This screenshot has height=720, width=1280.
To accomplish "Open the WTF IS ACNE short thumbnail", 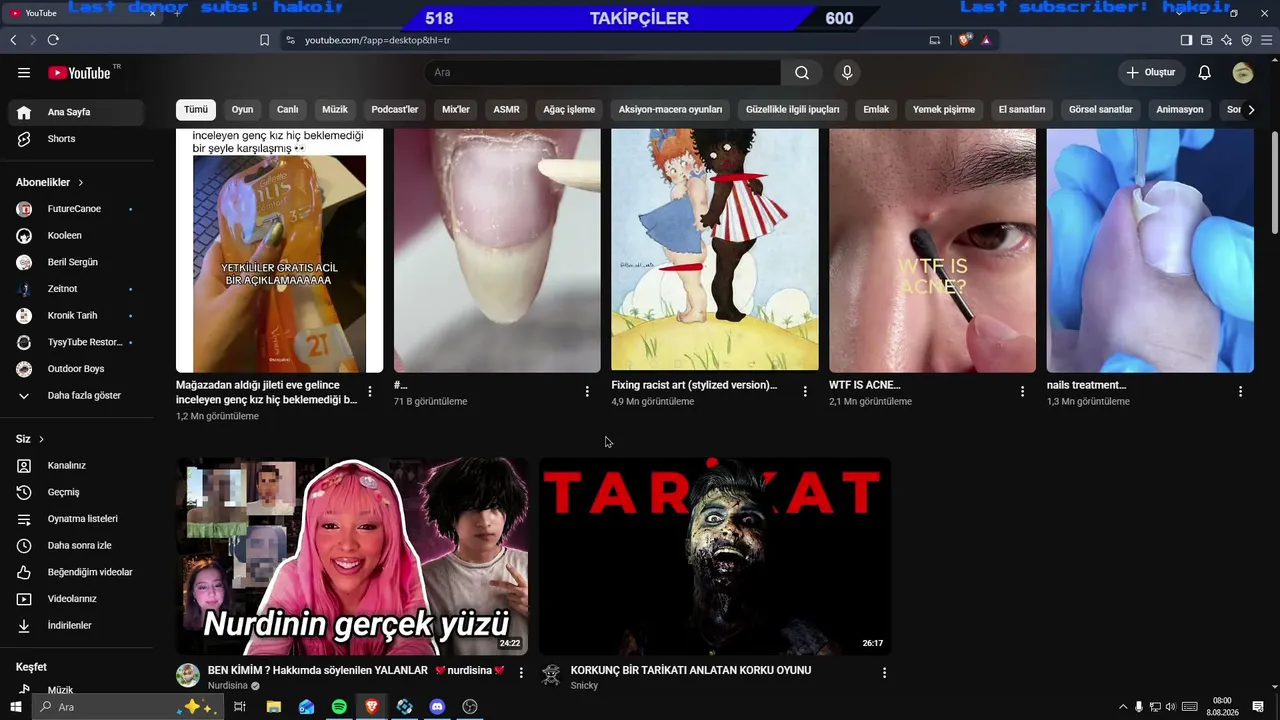I will point(933,250).
